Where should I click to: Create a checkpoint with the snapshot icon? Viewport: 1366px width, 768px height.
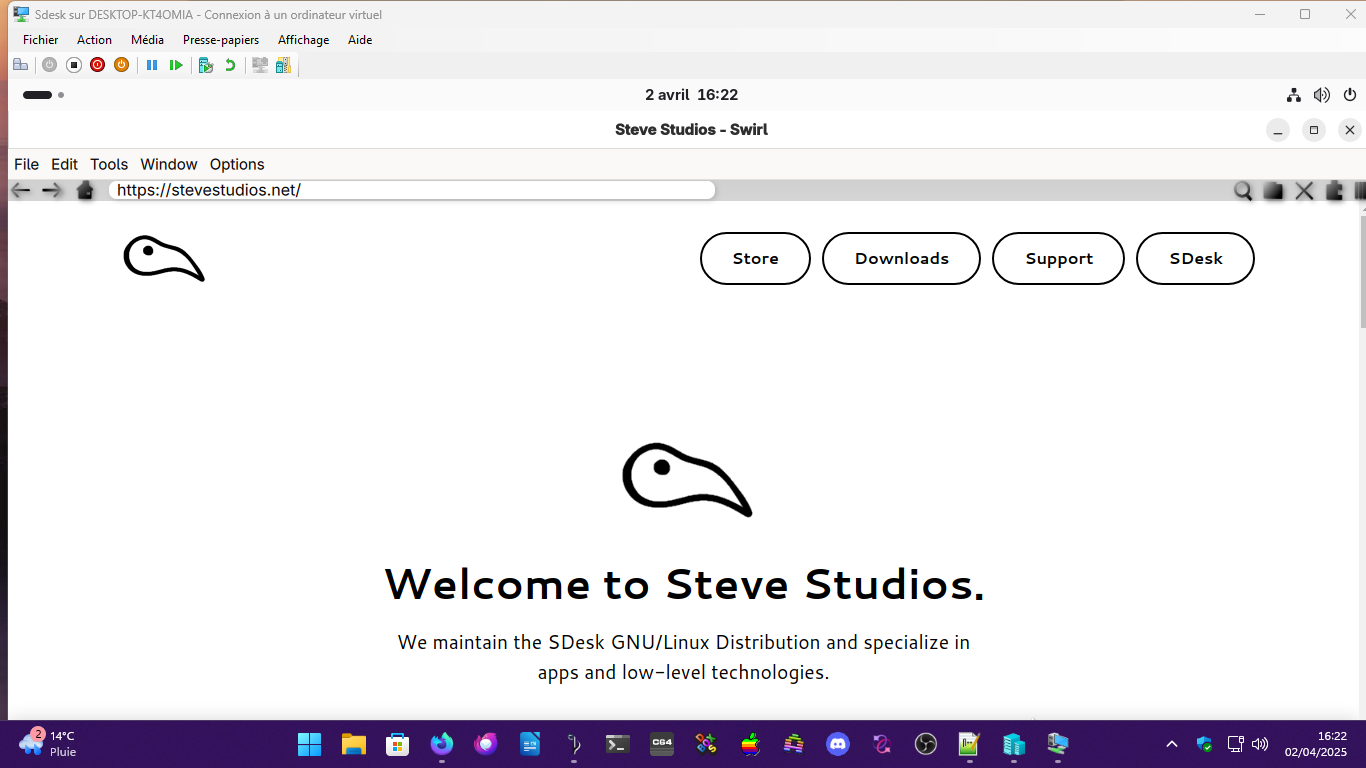coord(206,65)
